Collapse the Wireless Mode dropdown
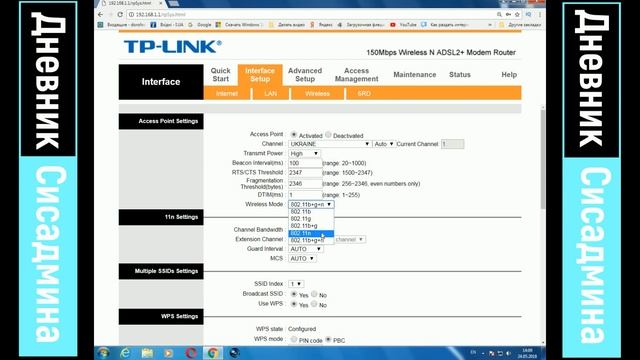The height and width of the screenshot is (360, 640). tap(311, 204)
